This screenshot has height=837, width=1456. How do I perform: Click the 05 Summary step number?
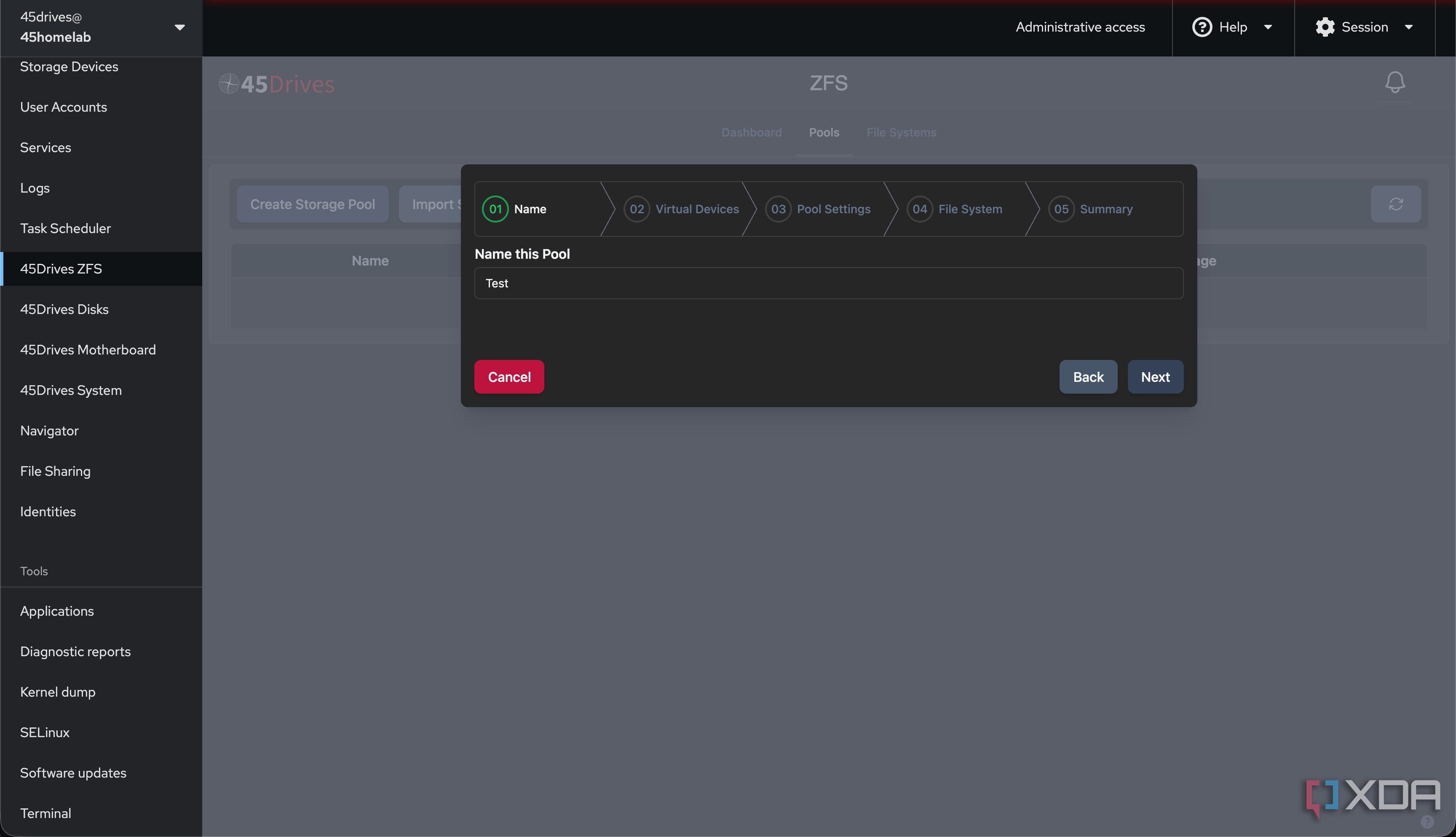point(1061,209)
